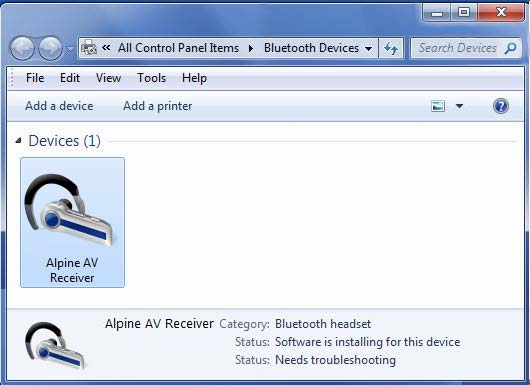Image resolution: width=530 pixels, height=385 pixels.
Task: Click the double chevron in the address bar
Action: coord(106,48)
